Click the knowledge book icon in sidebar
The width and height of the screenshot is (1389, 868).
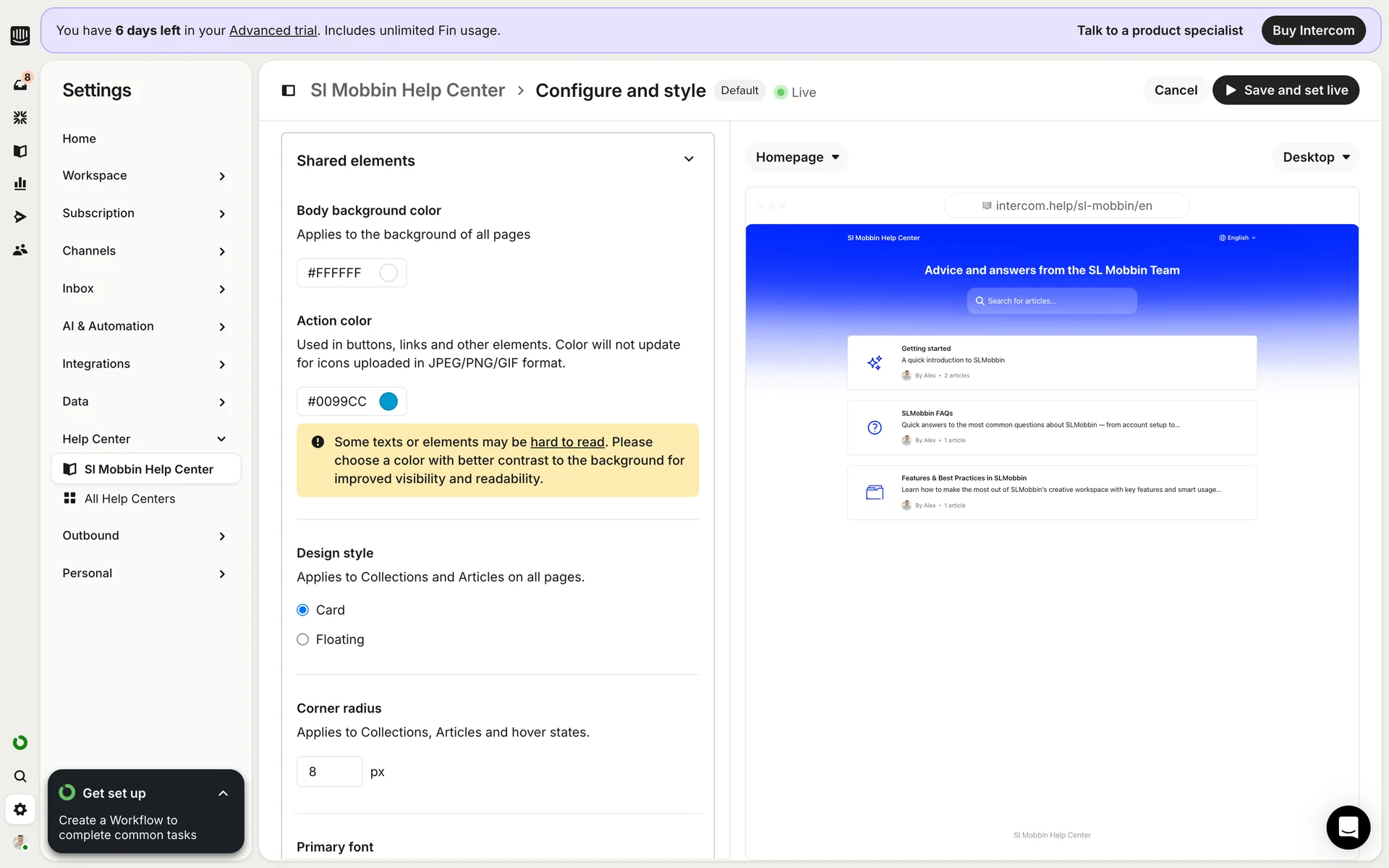(x=20, y=150)
